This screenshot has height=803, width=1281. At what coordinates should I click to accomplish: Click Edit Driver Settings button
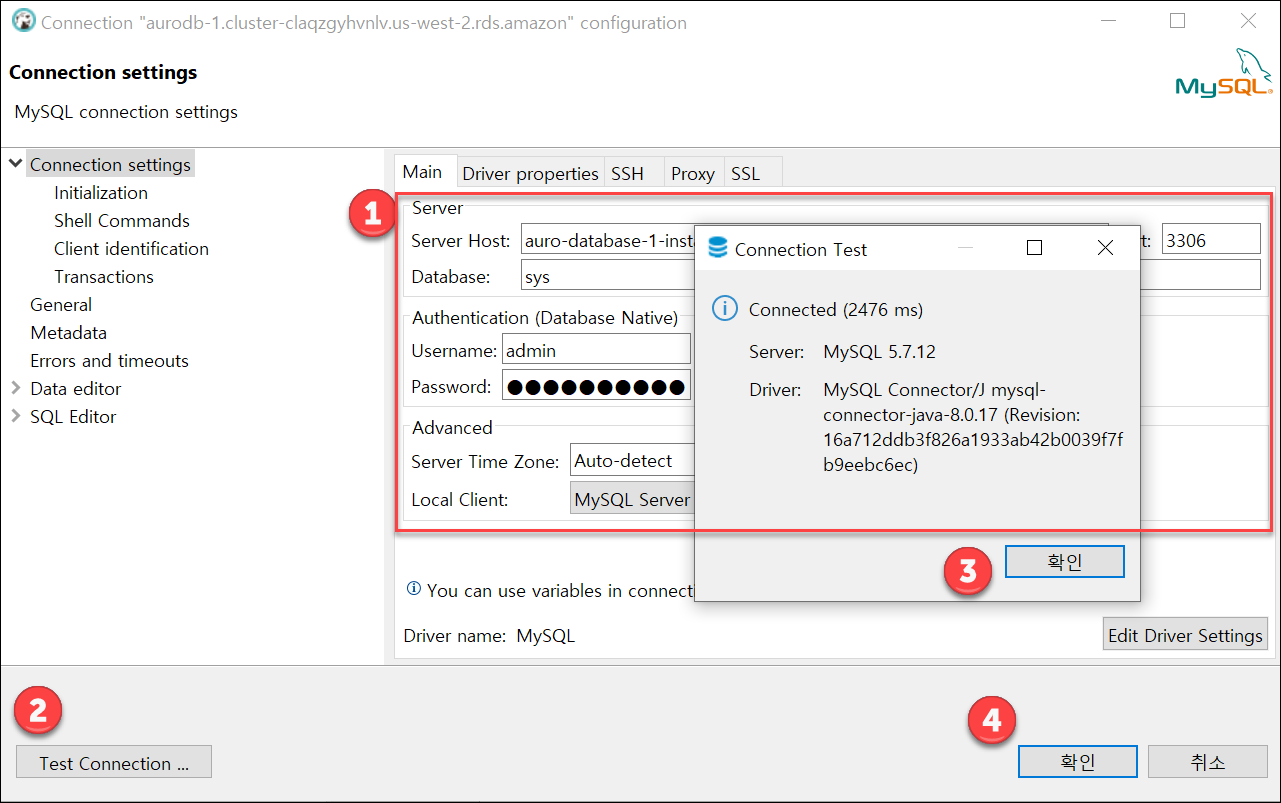click(1185, 635)
